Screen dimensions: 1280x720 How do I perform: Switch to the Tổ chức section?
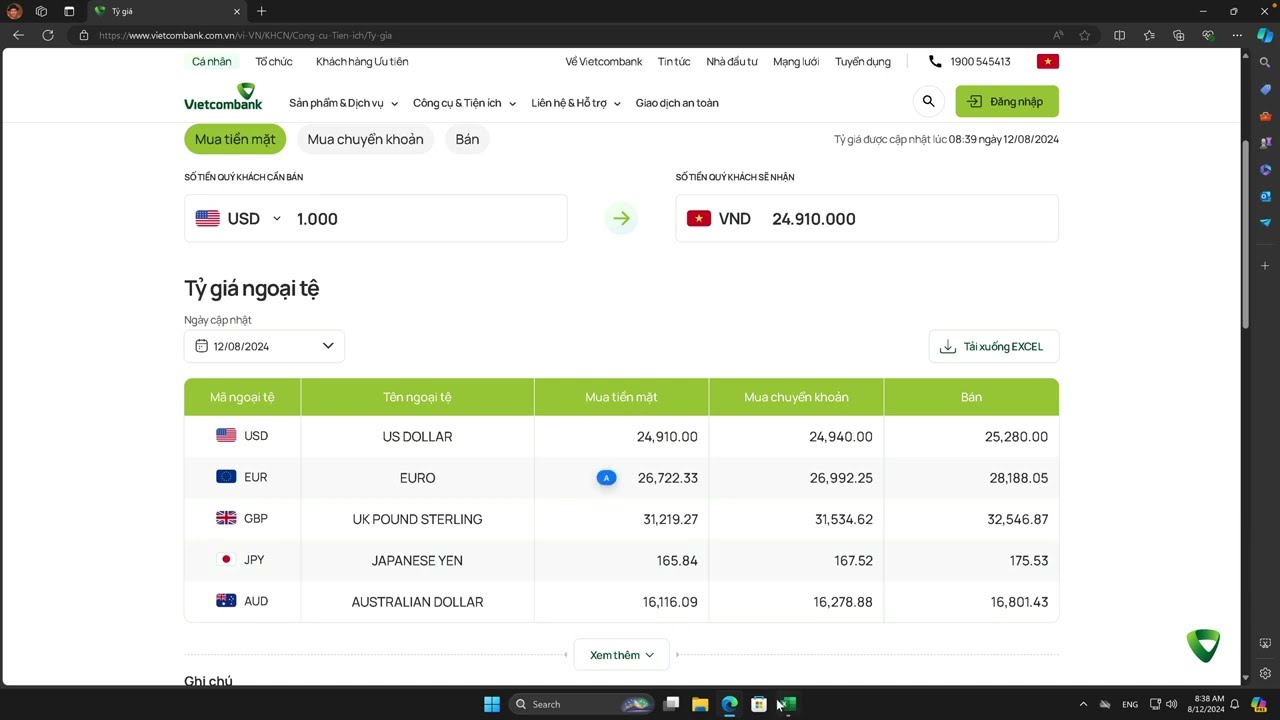pos(274,61)
